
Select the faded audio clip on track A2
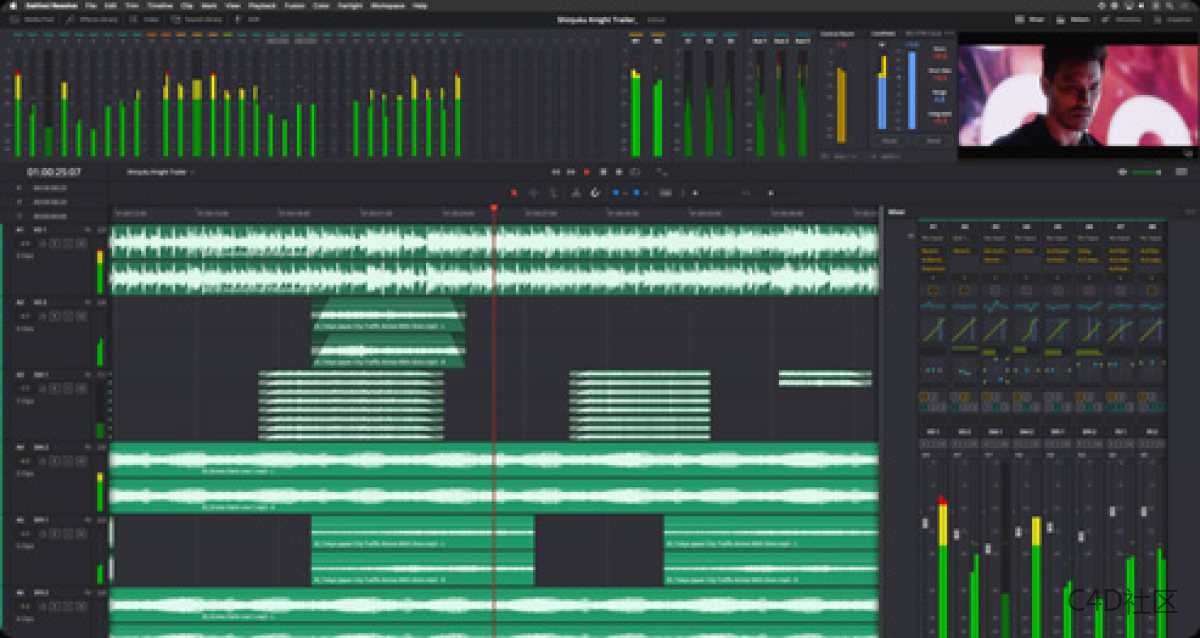(388, 333)
